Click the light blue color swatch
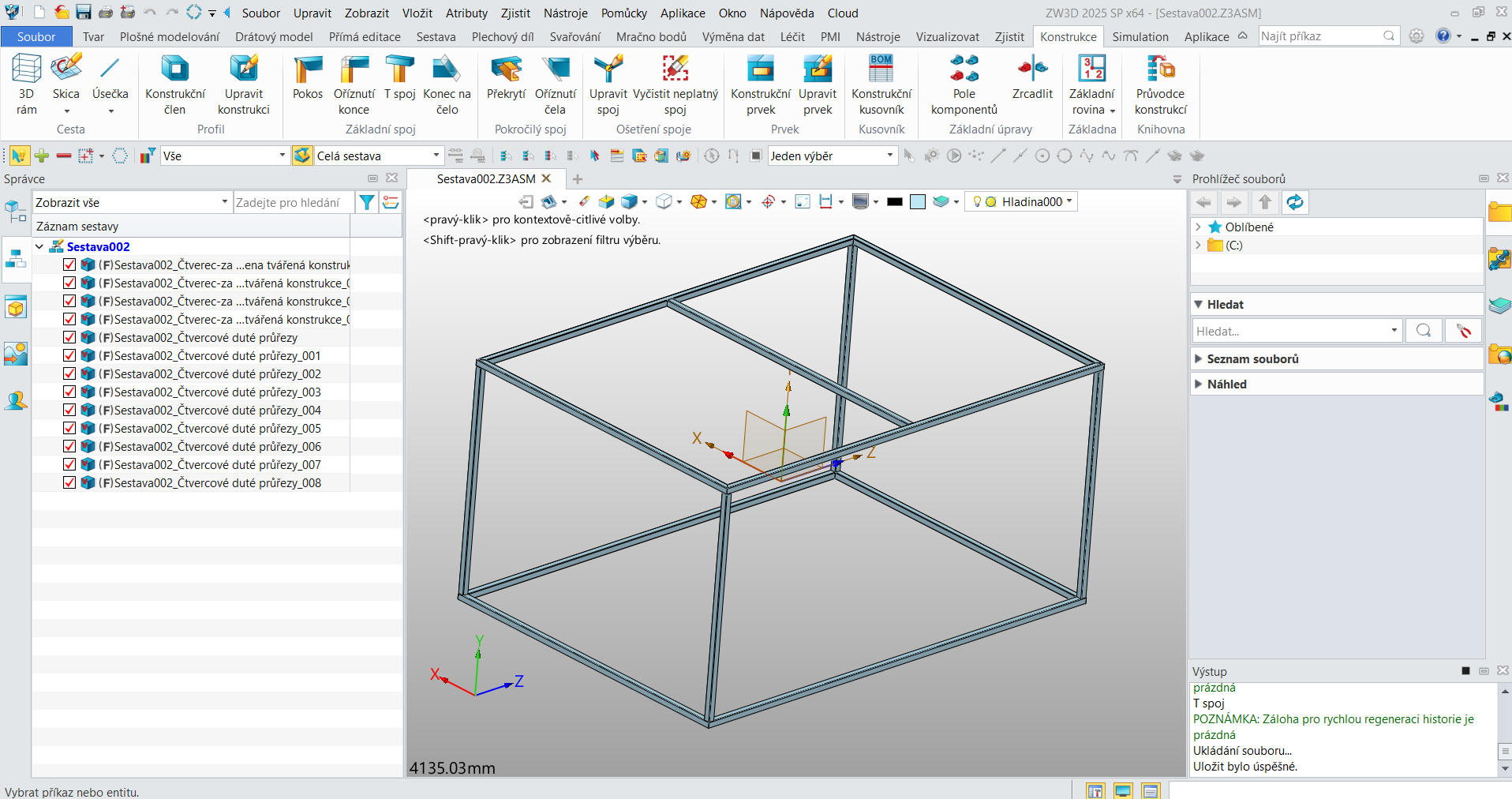The image size is (1512, 799). [917, 202]
